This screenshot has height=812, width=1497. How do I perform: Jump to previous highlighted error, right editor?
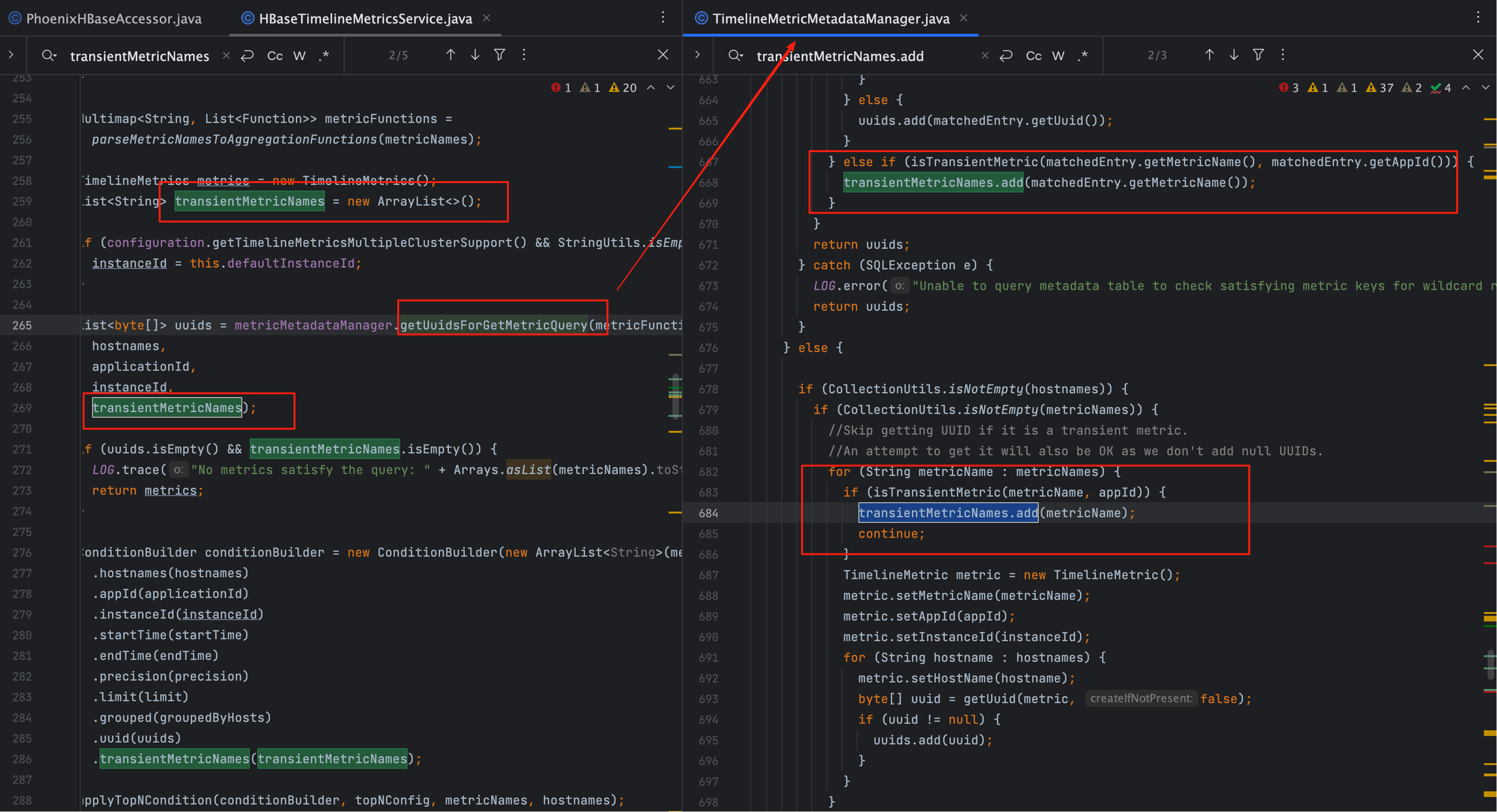click(x=1466, y=88)
